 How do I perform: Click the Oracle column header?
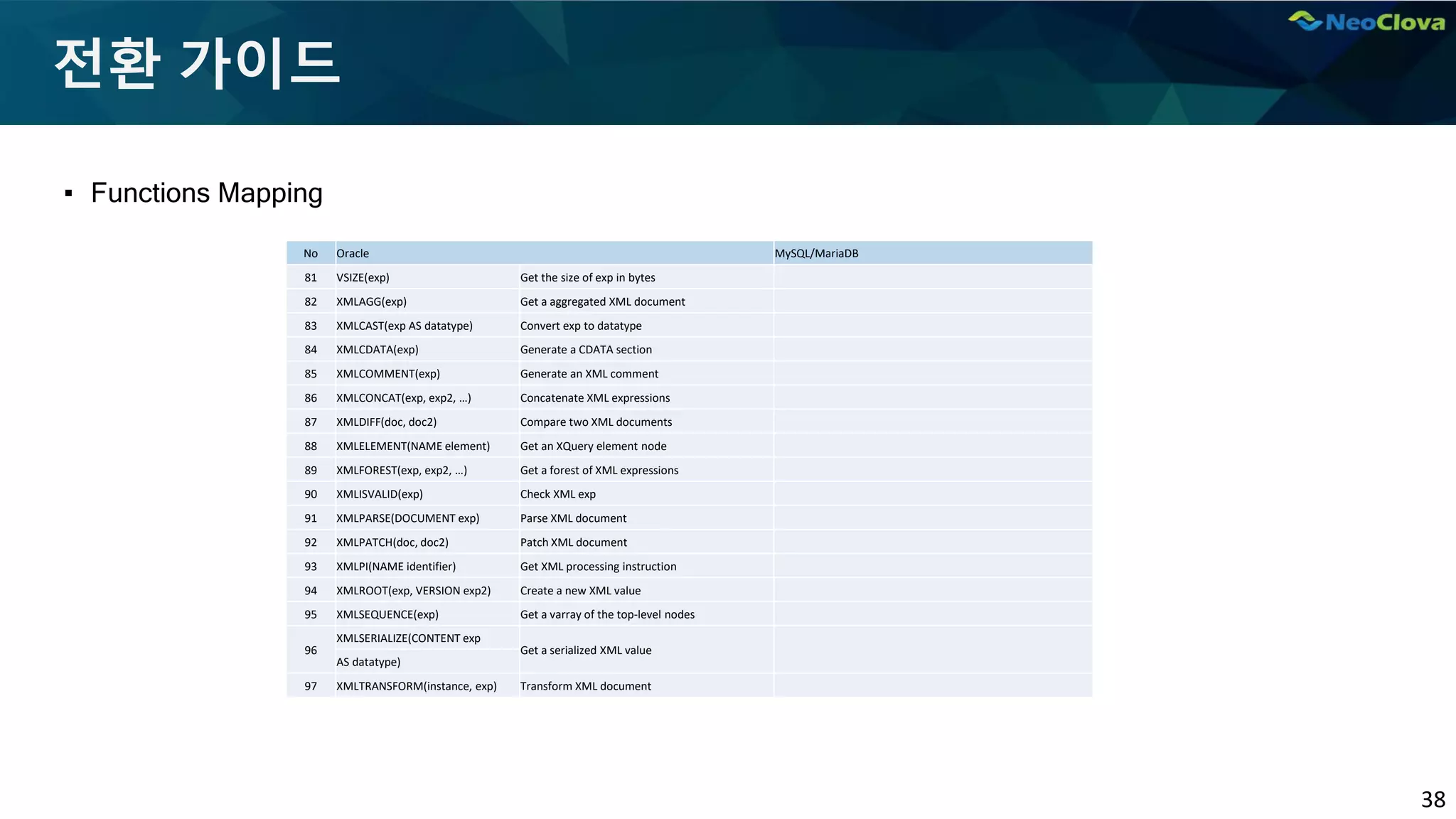click(353, 254)
